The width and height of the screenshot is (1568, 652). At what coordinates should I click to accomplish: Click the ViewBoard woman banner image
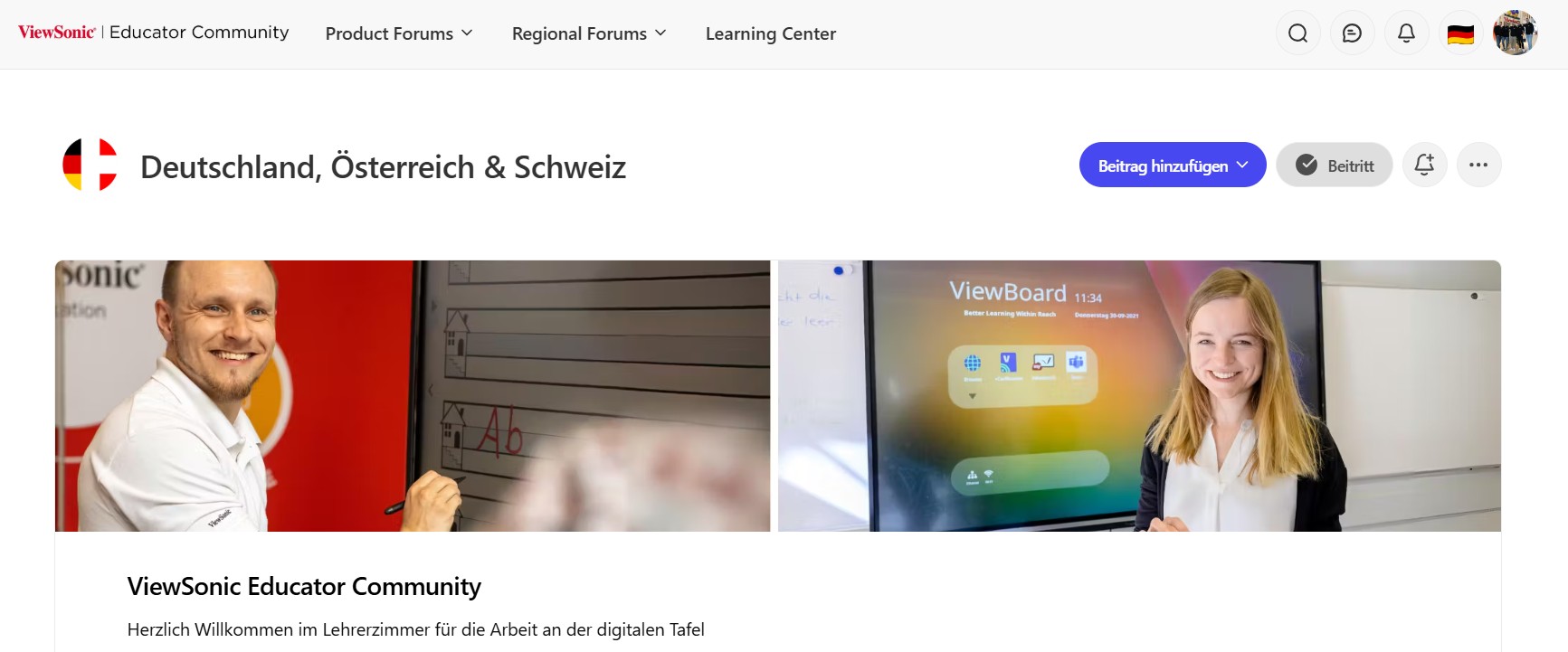(1139, 396)
